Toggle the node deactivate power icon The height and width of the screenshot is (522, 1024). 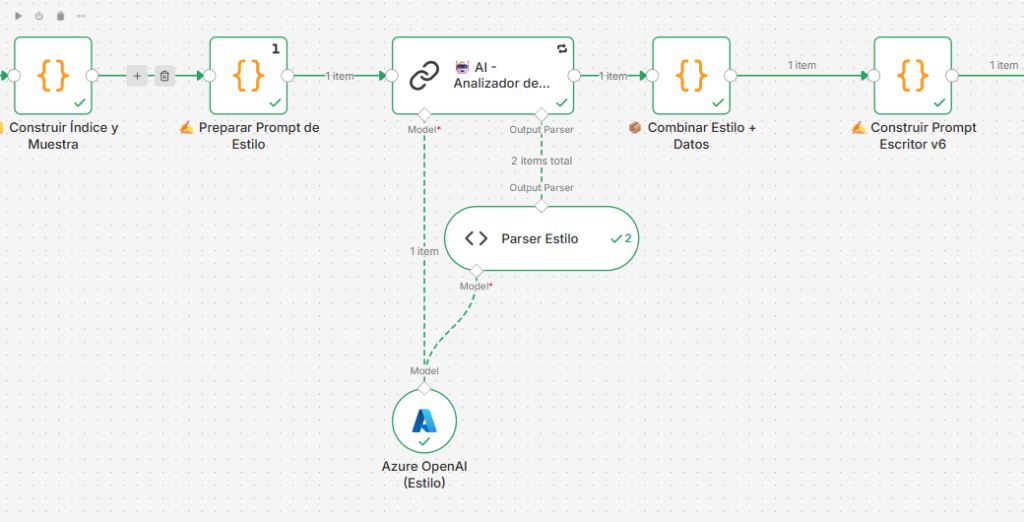point(39,16)
